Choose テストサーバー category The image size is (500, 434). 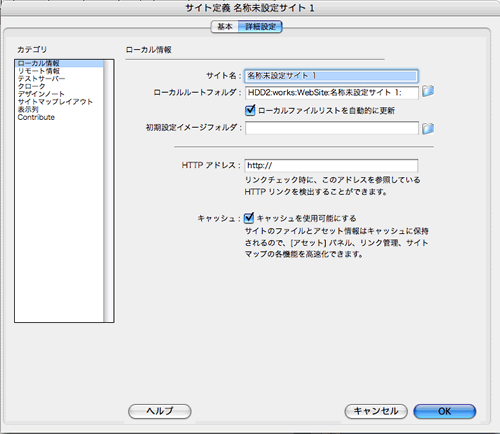click(x=41, y=79)
